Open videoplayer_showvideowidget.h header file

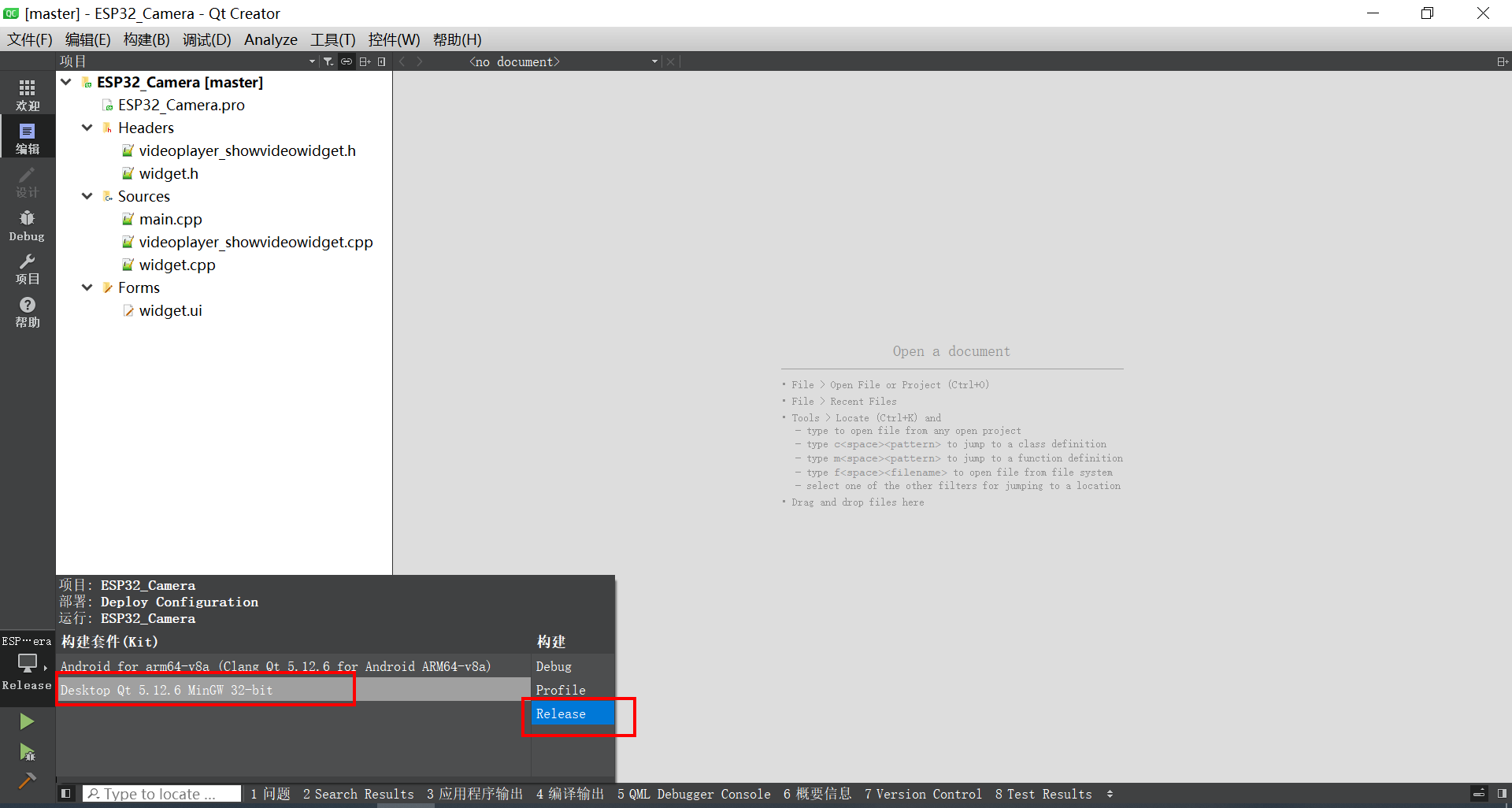247,150
